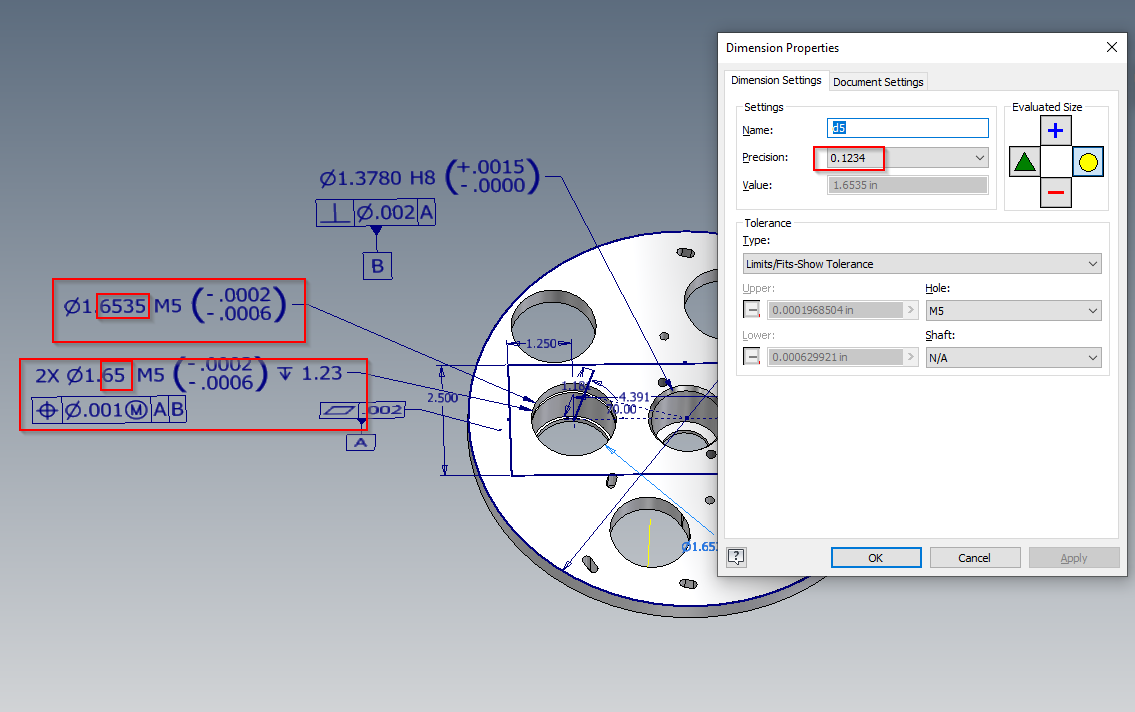
Task: Click the Name input field d5
Action: pyautogui.click(x=908, y=128)
